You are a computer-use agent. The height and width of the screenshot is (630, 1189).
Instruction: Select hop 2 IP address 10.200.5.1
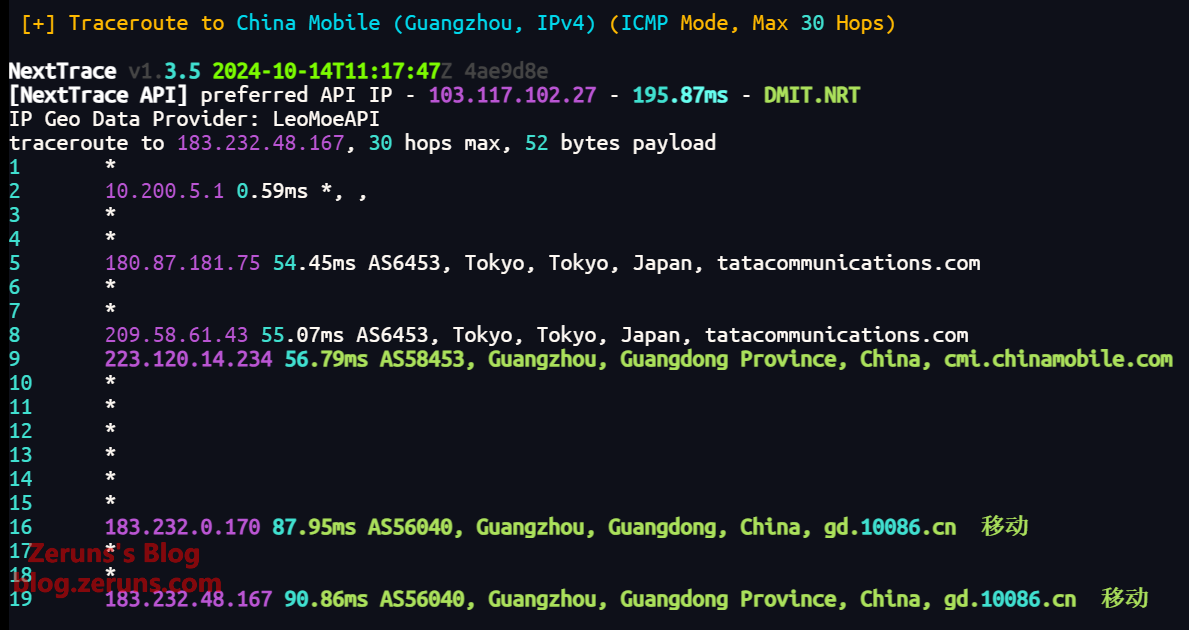(x=164, y=191)
